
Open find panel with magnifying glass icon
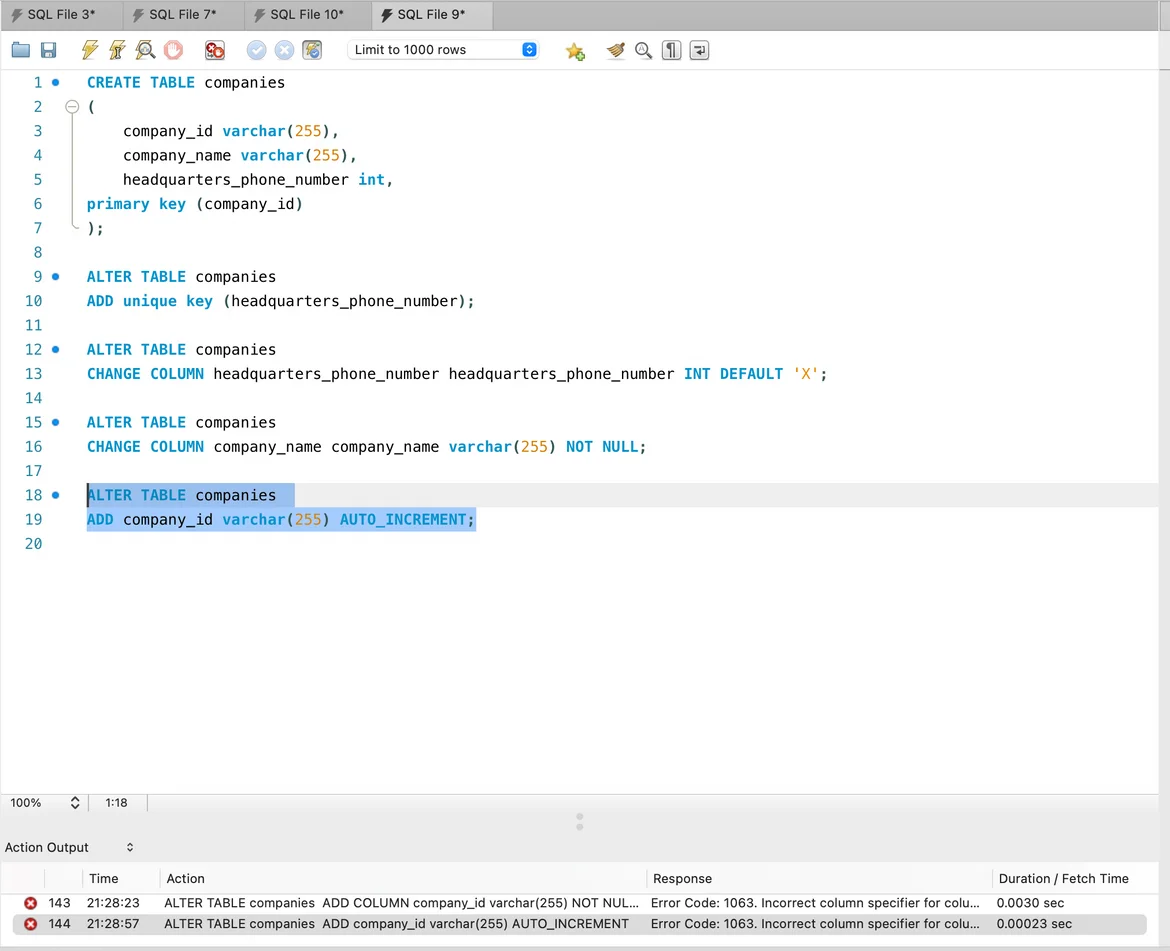[644, 50]
